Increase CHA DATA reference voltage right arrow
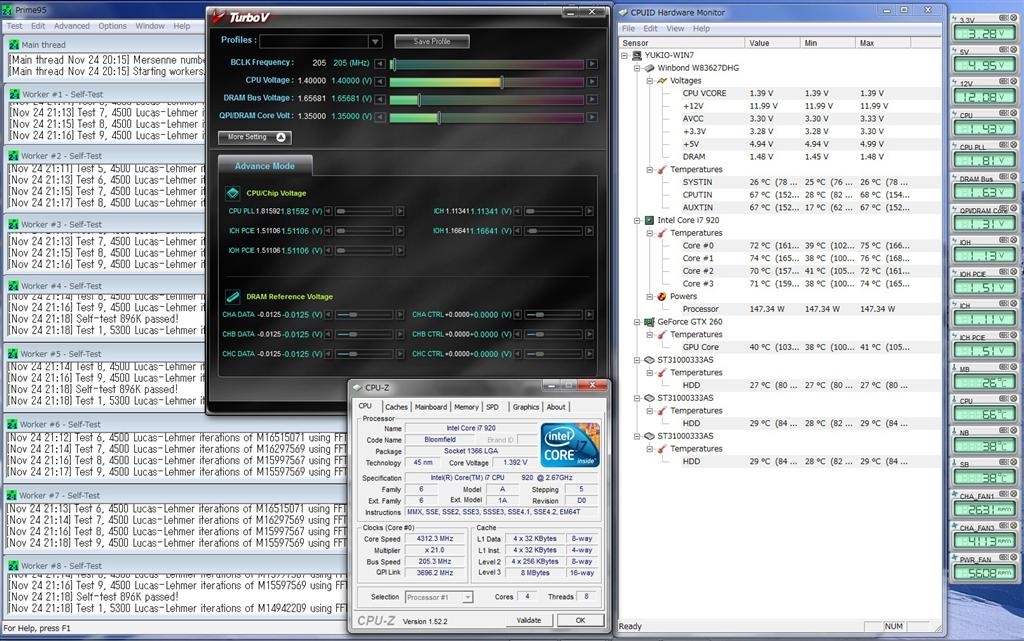 [x=400, y=315]
